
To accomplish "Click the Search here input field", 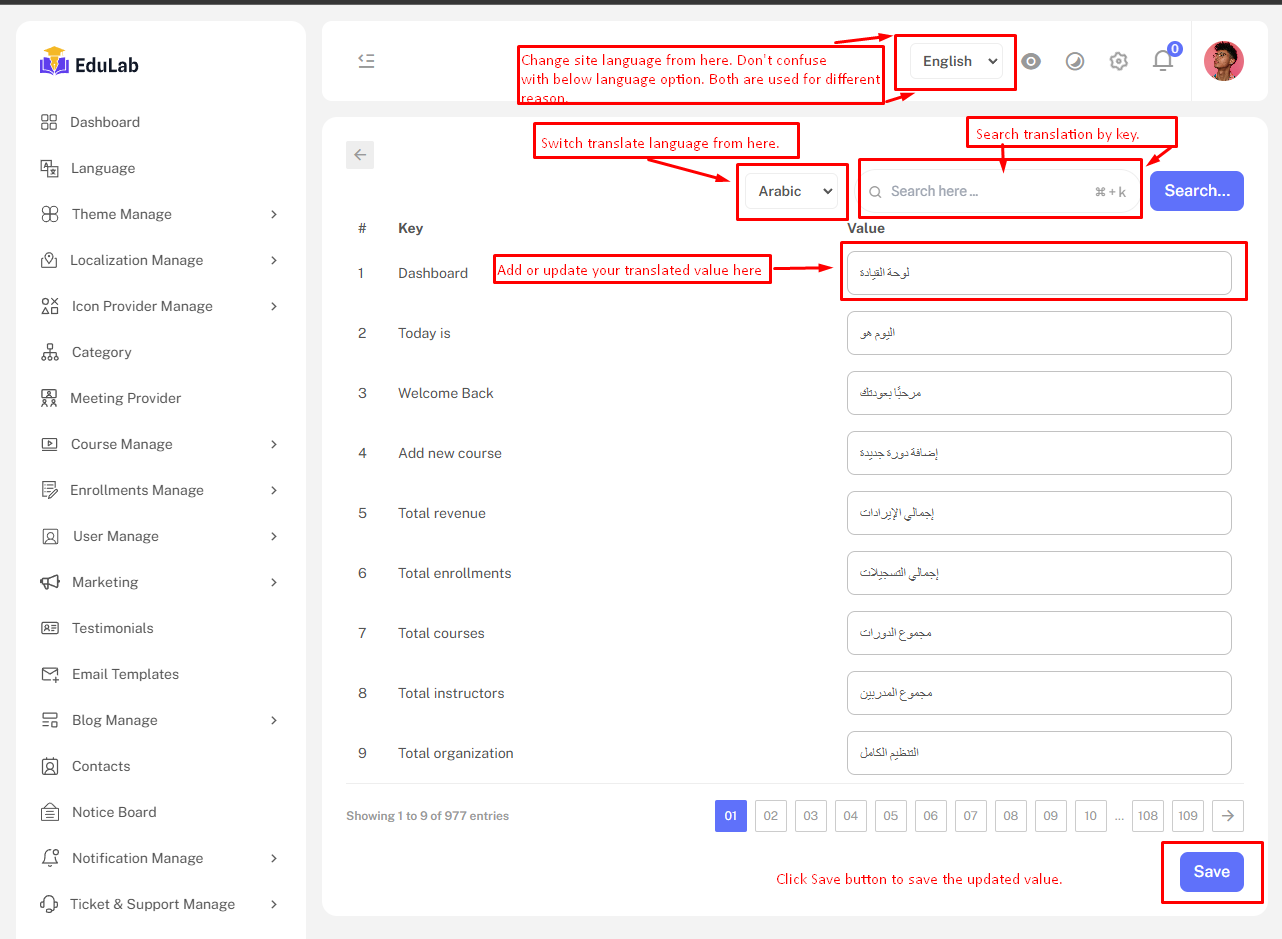I will tap(985, 191).
